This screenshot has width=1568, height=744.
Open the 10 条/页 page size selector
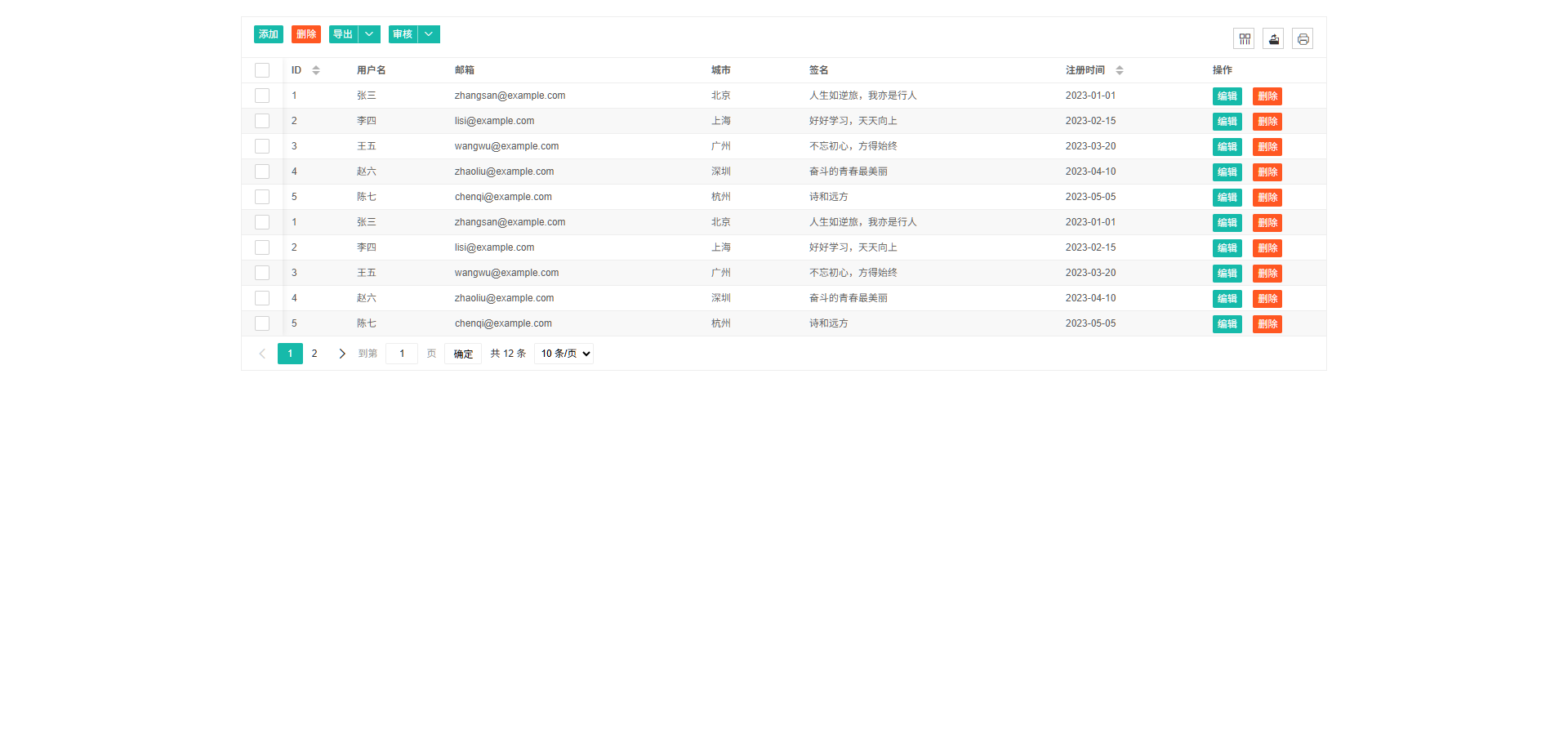[x=563, y=354]
